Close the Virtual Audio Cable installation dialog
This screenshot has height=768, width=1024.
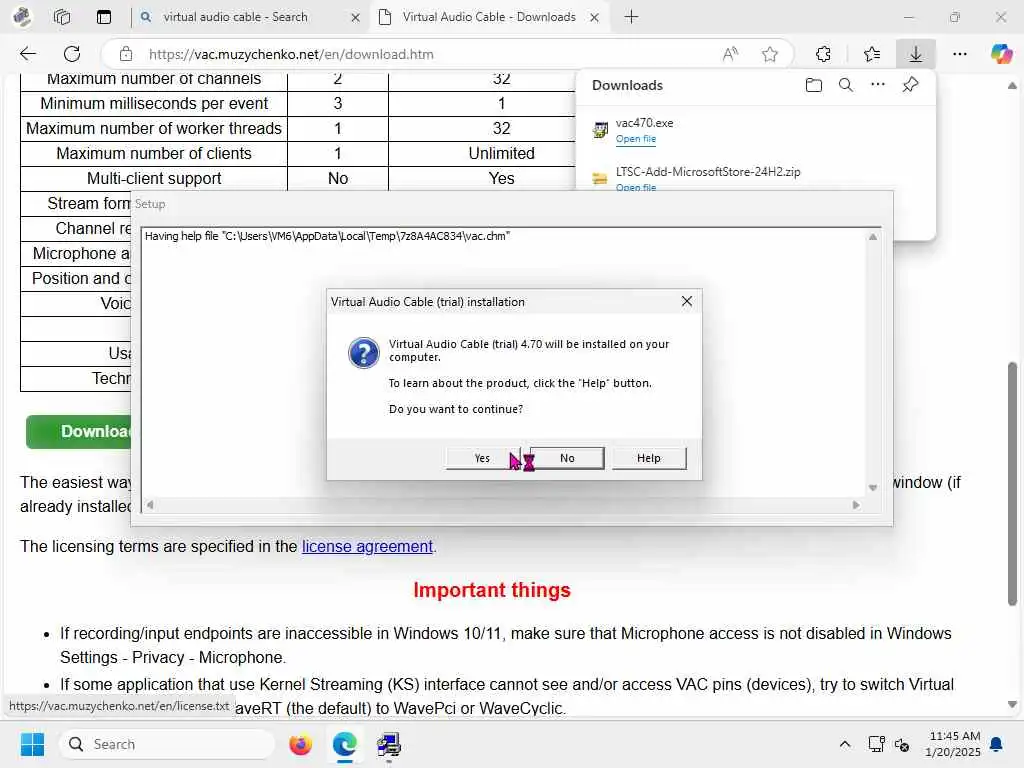686,301
